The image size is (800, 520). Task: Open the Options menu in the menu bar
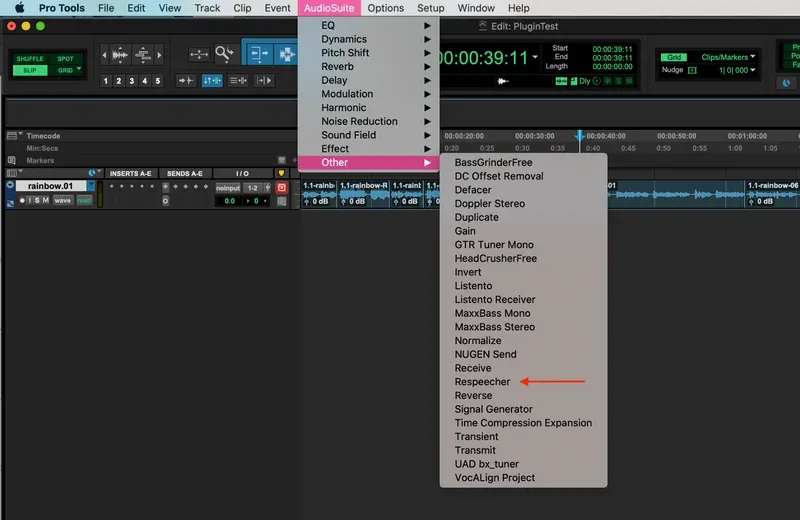[x=385, y=8]
